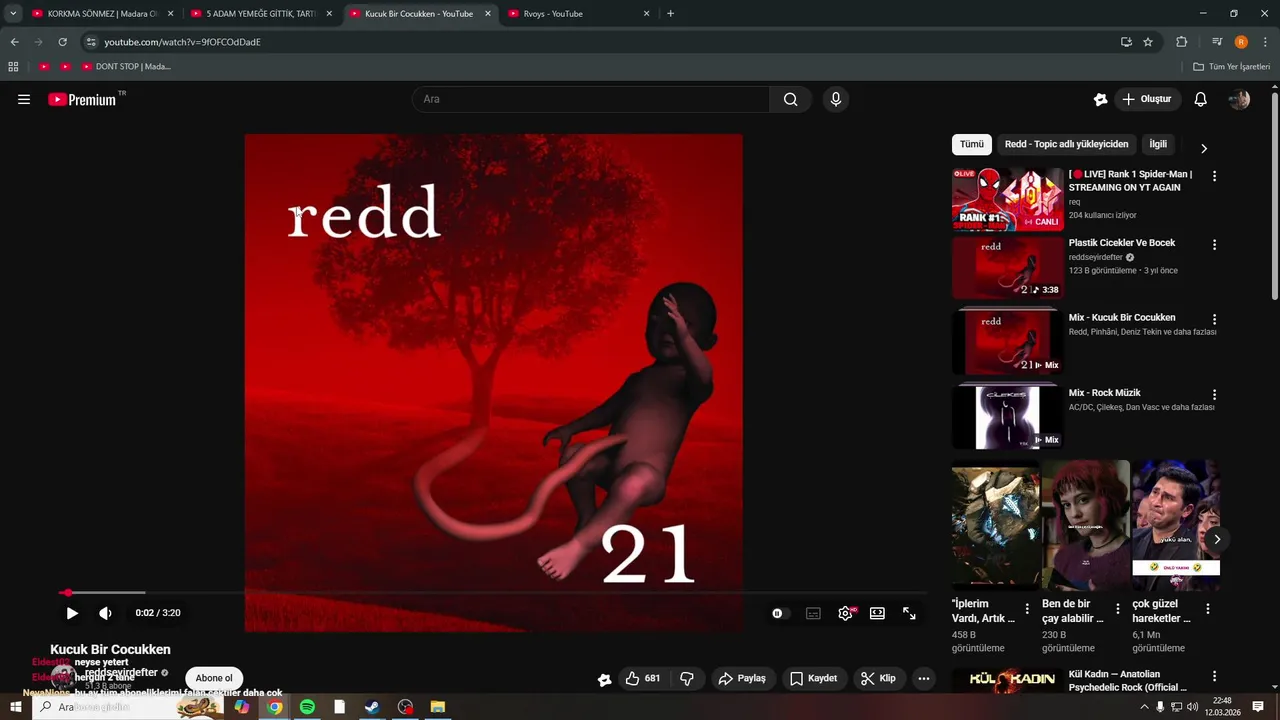Image resolution: width=1280 pixels, height=720 pixels.
Task: Show more filter chips with the right arrow
Action: pyautogui.click(x=1204, y=148)
